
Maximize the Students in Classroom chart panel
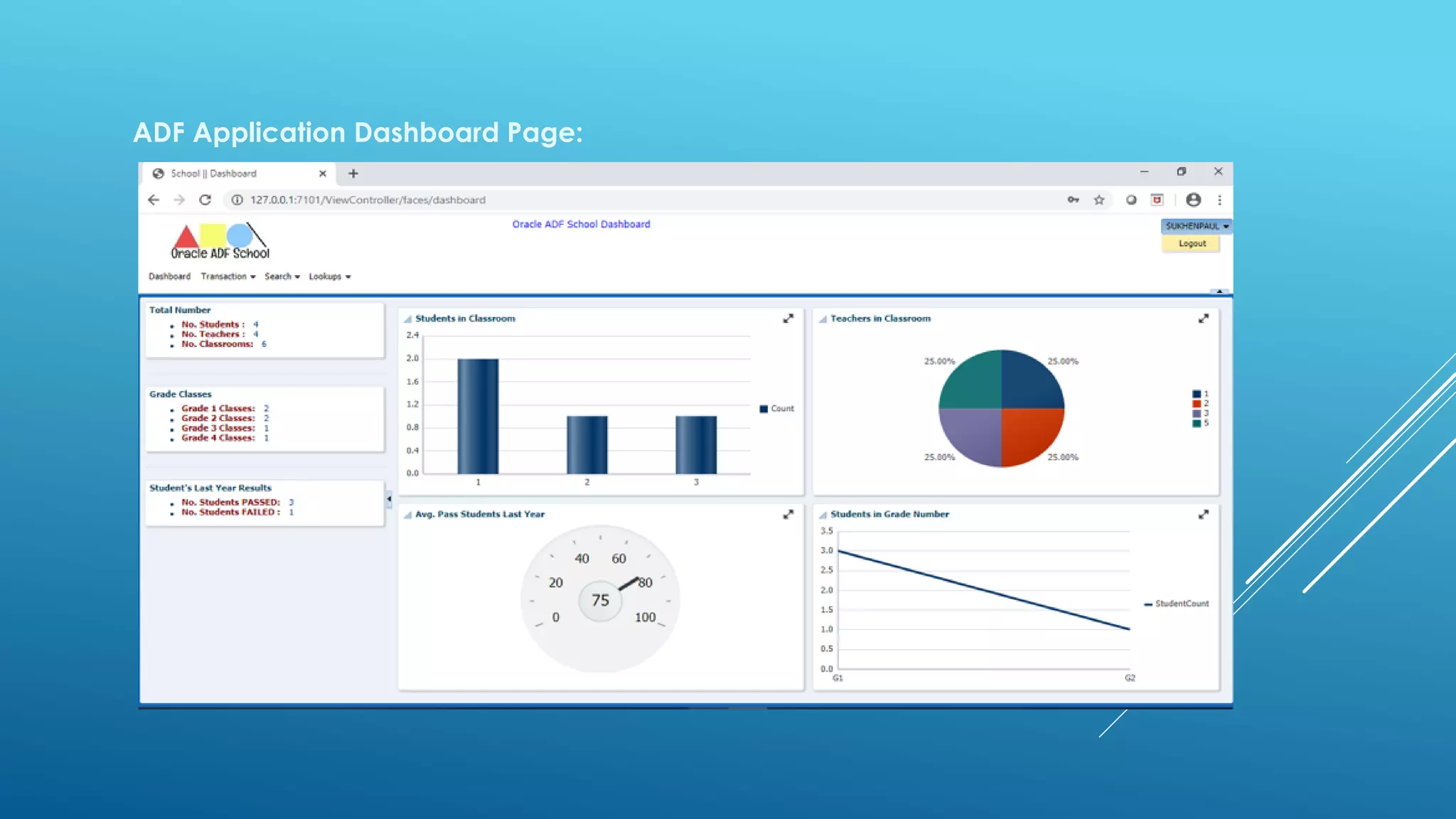788,318
